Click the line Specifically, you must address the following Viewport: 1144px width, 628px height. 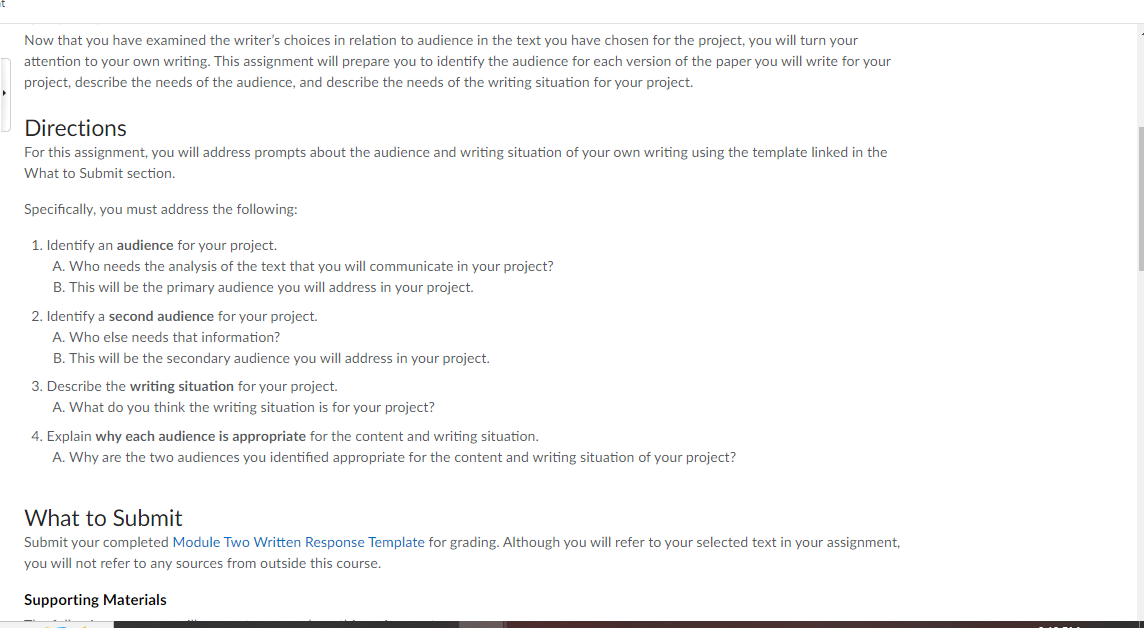(161, 209)
